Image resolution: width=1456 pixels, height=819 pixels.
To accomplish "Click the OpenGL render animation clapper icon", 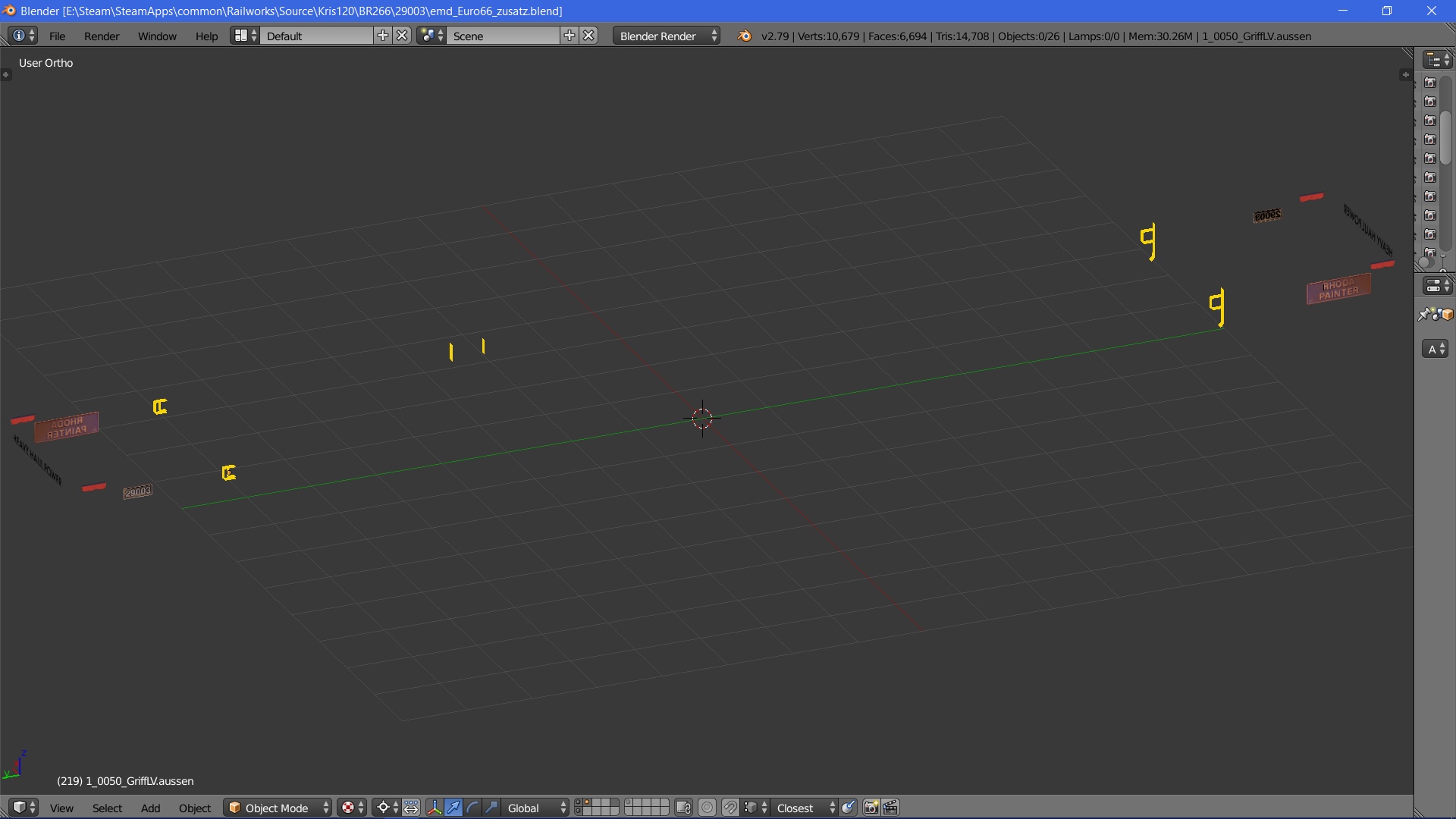I will click(x=890, y=808).
